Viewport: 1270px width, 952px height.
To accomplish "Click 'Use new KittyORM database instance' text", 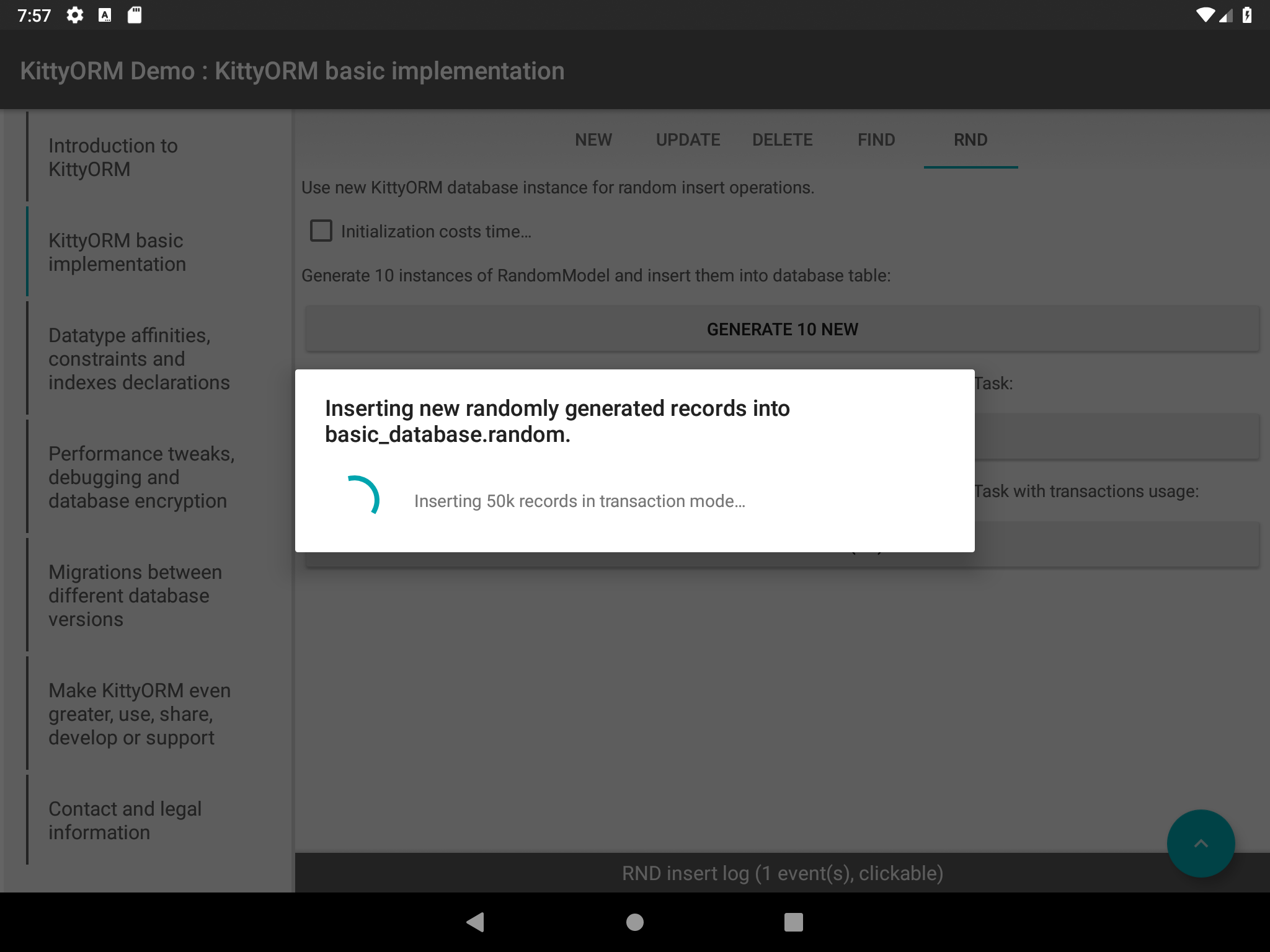I will pyautogui.click(x=557, y=188).
